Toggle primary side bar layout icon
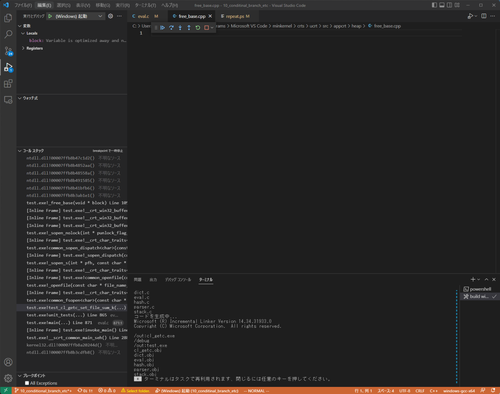500x394 pixels. pos(434,5)
